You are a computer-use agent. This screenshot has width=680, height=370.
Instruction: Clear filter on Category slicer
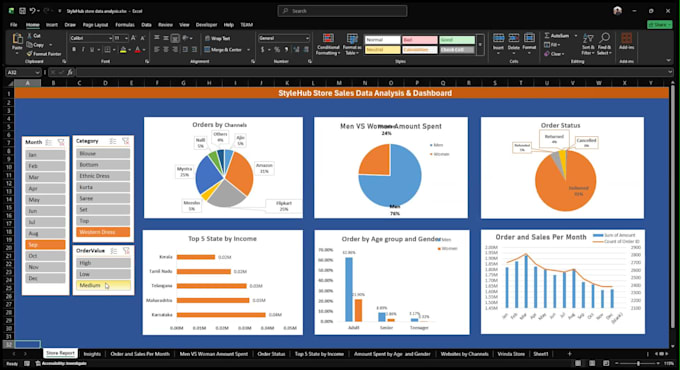pyautogui.click(x=126, y=141)
